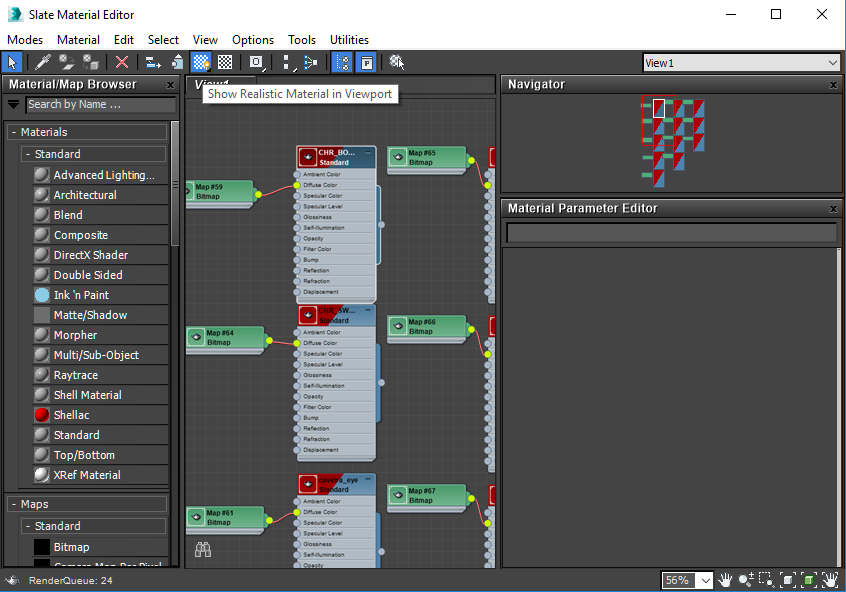Collapse the Maps group

(14, 504)
